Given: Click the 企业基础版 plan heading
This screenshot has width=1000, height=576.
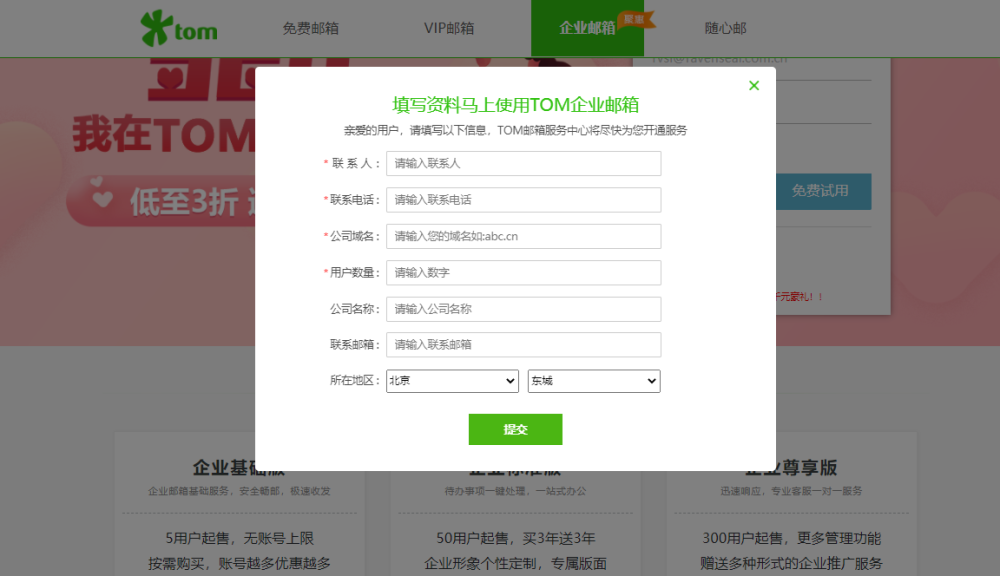Looking at the screenshot, I should click(239, 466).
